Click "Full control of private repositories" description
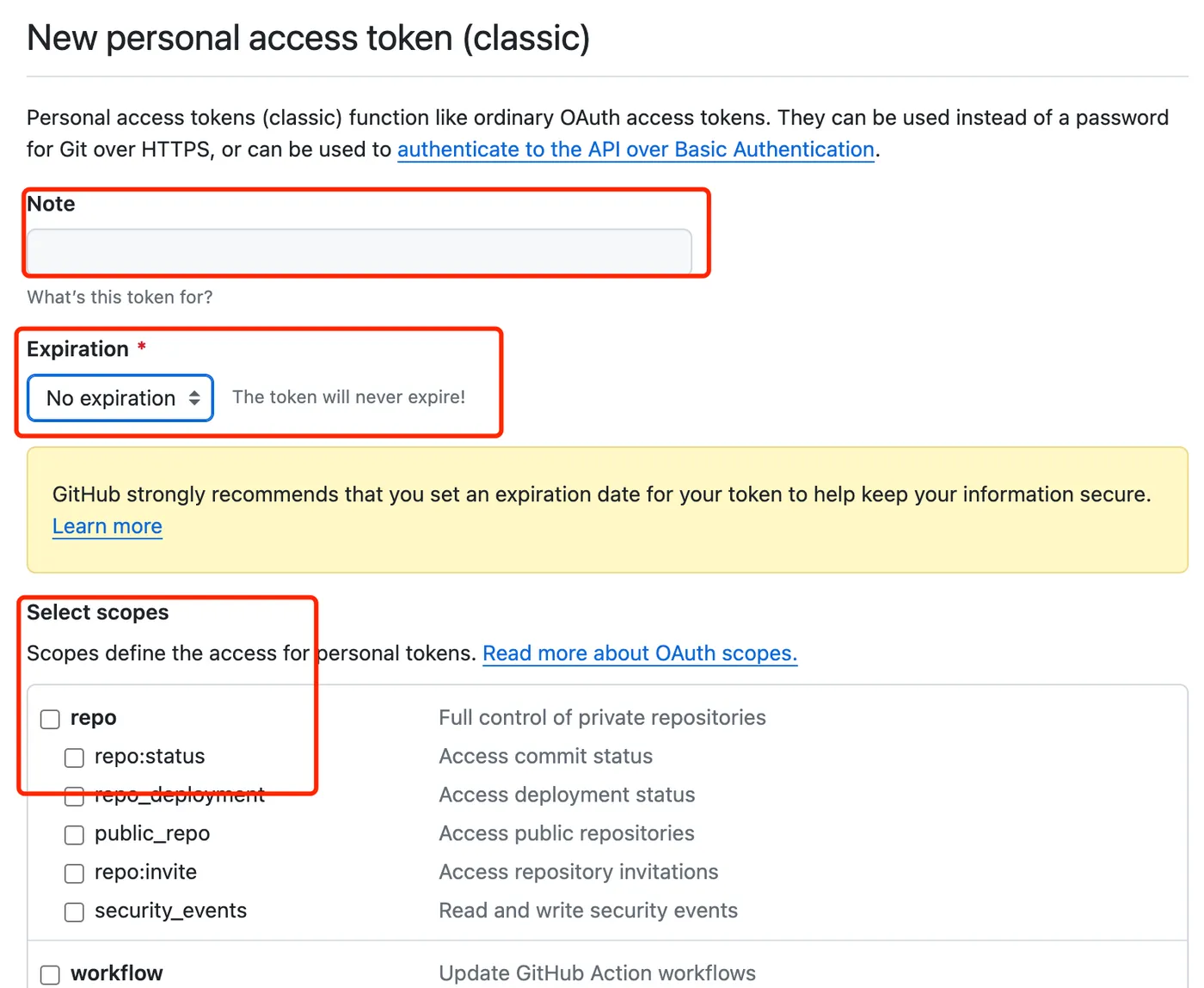This screenshot has width=1204, height=988. 602,718
